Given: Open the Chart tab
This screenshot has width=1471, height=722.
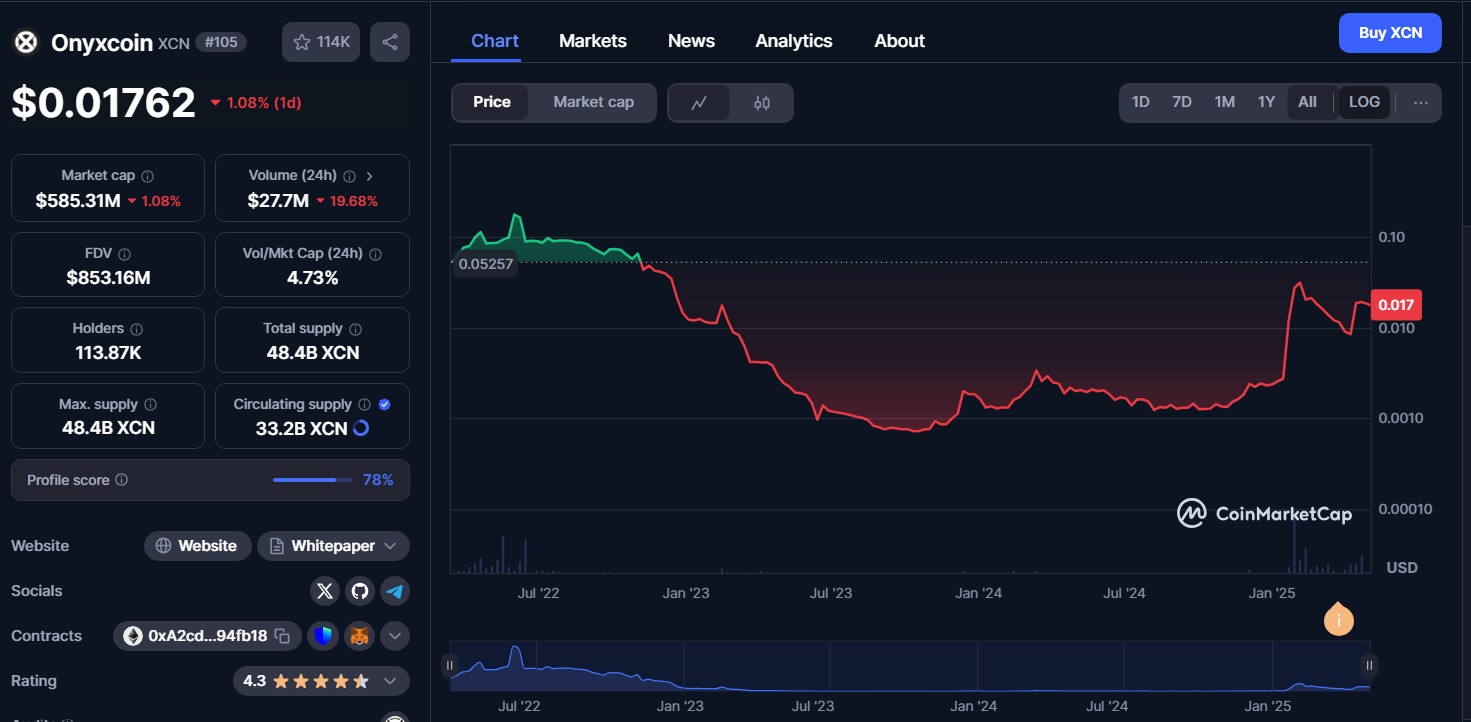Looking at the screenshot, I should [494, 41].
